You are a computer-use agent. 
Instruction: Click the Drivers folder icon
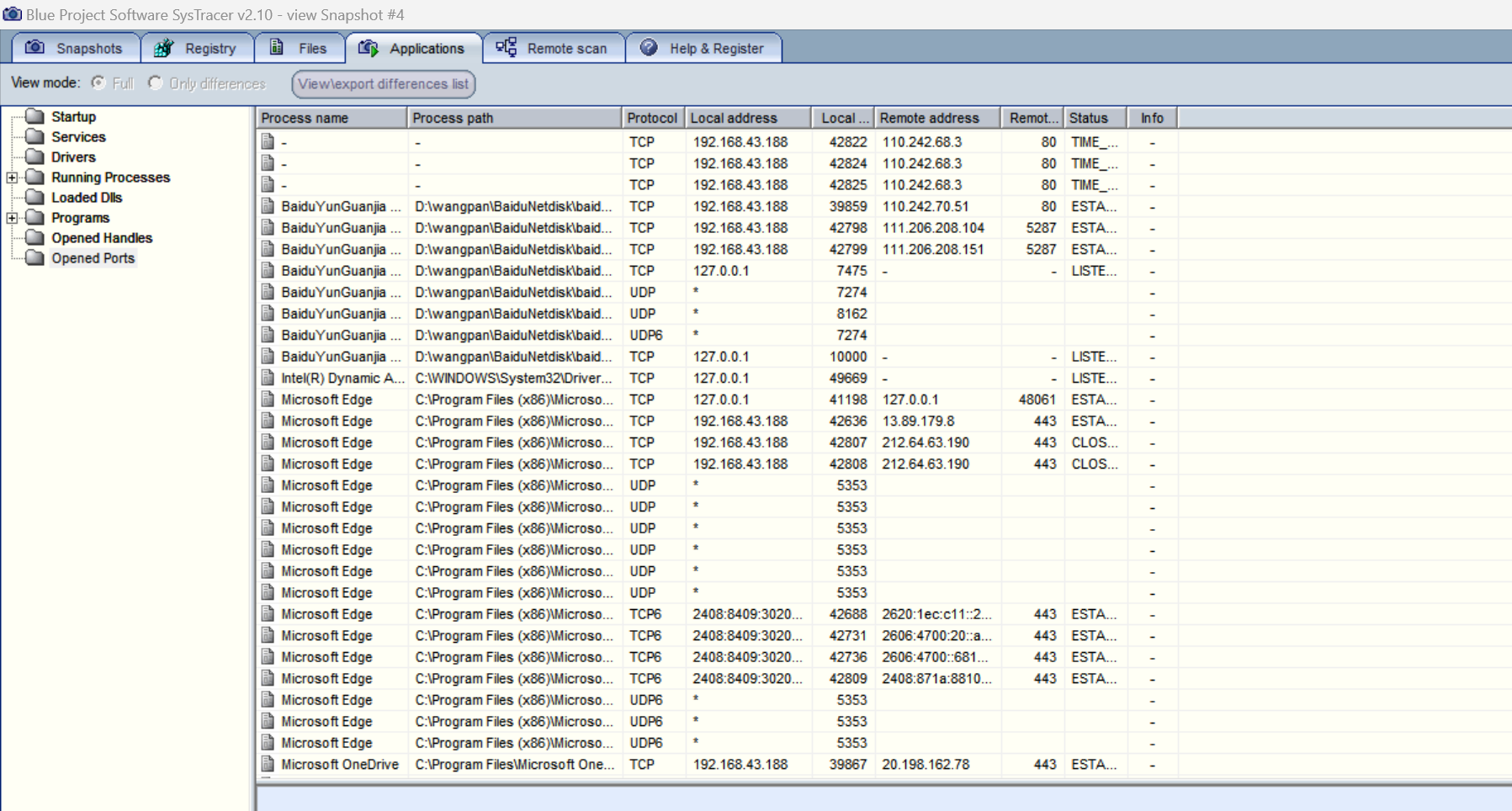click(x=34, y=156)
